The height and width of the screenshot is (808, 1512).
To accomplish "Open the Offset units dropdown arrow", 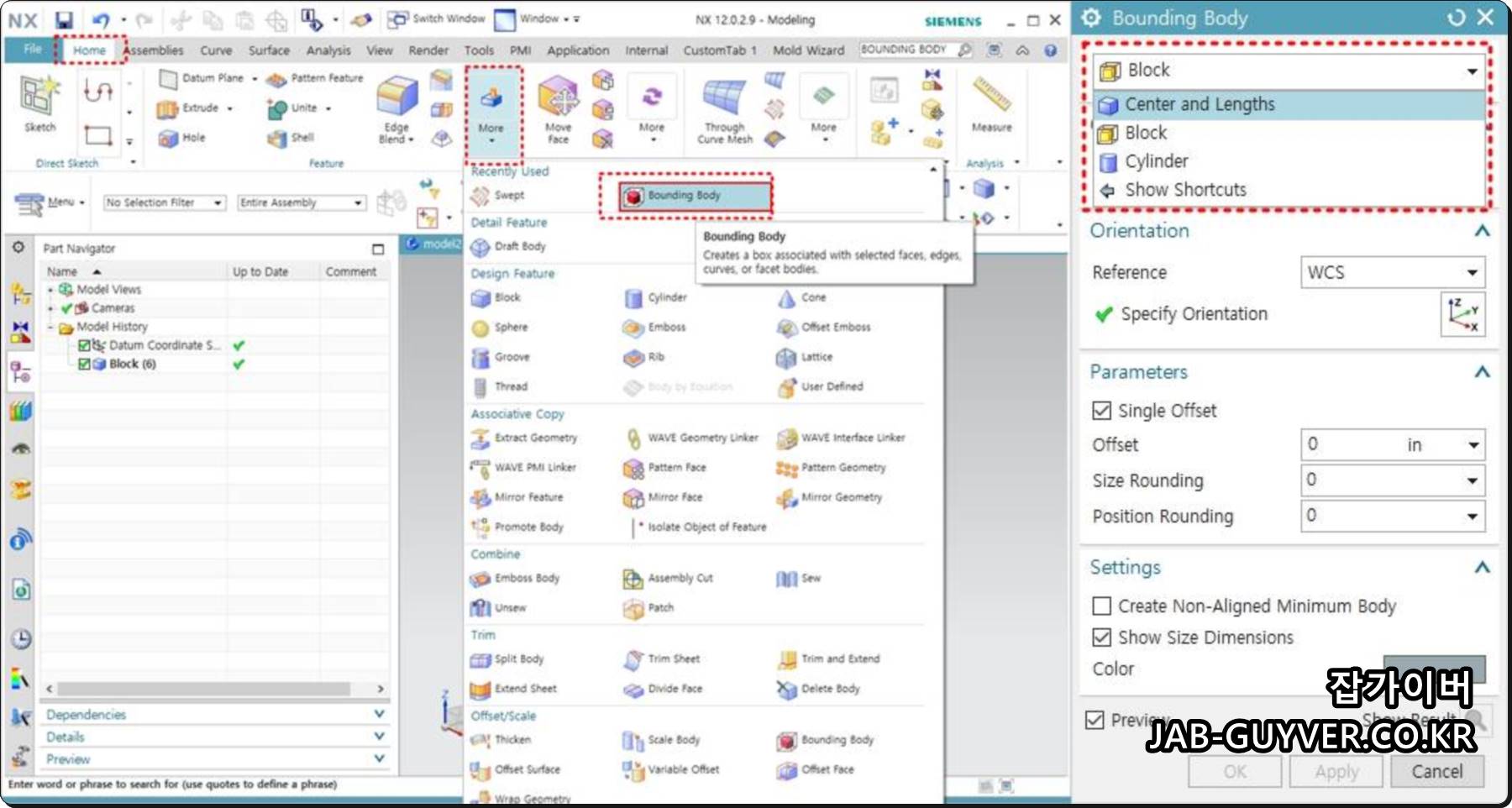I will [x=1473, y=445].
